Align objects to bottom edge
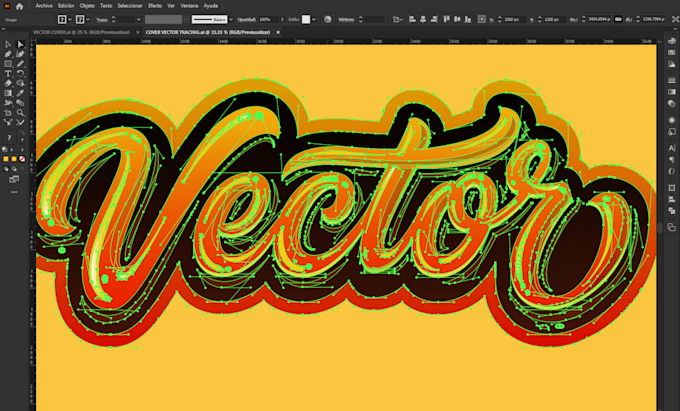The image size is (680, 411). pos(468,20)
